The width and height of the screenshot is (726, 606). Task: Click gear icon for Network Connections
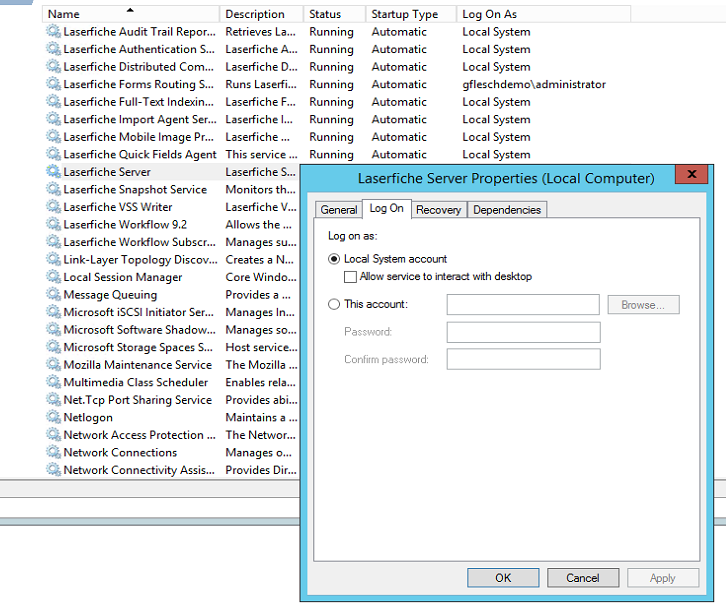[53, 452]
